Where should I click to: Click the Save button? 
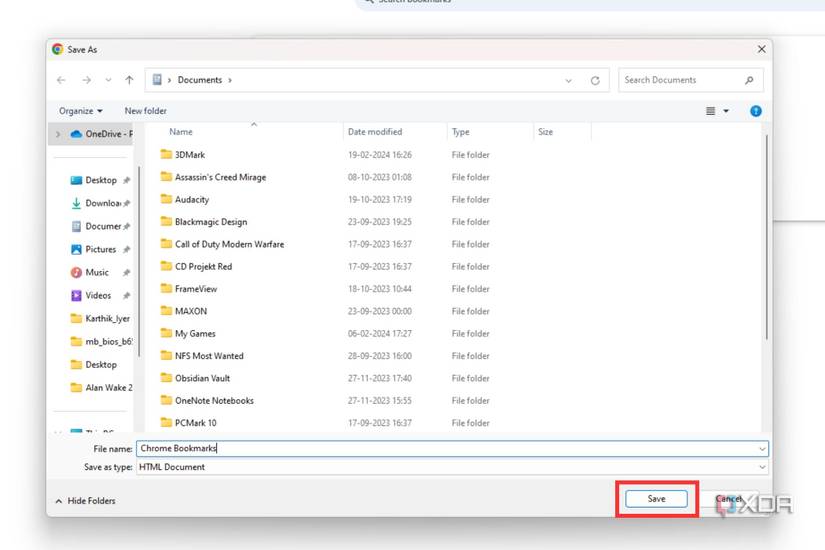tap(656, 499)
